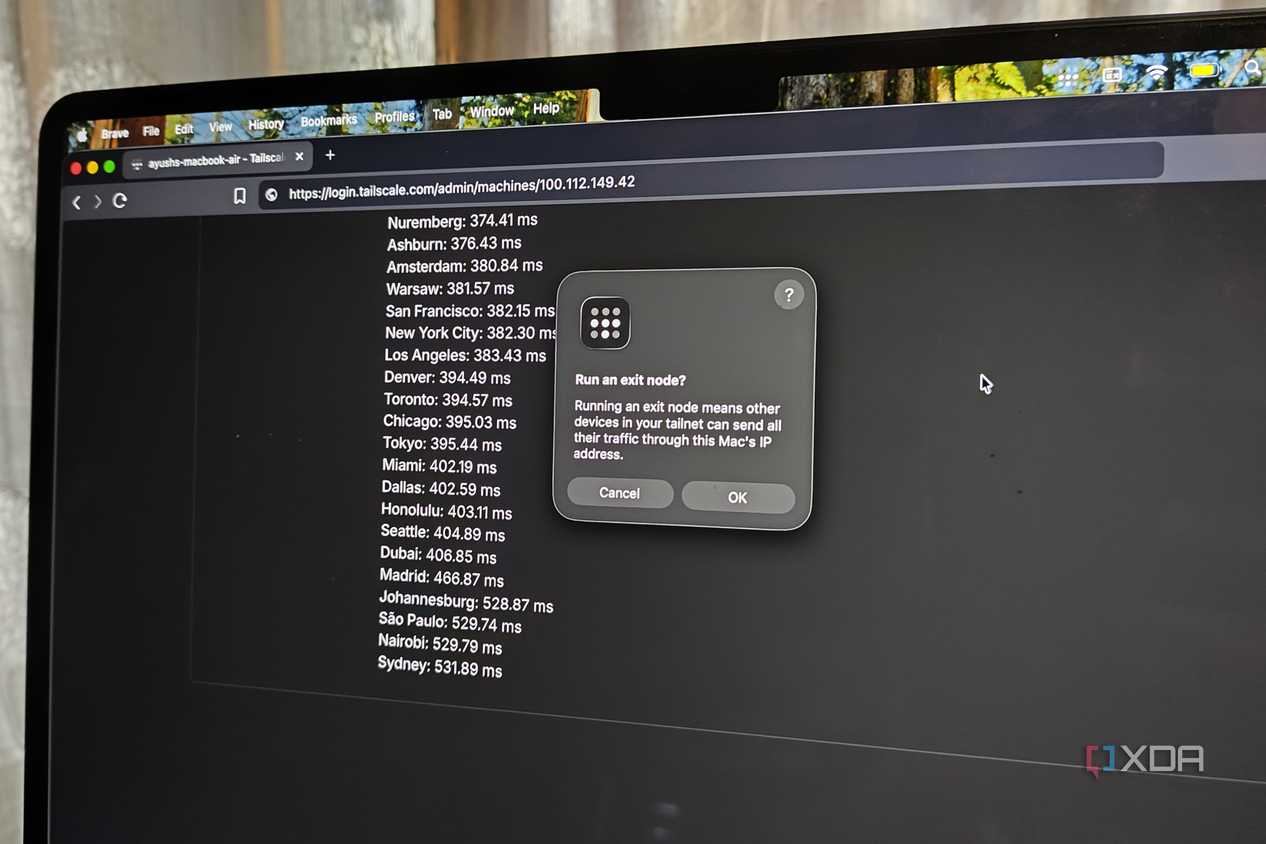
Task: Open Spotlight search
Action: tap(1254, 68)
